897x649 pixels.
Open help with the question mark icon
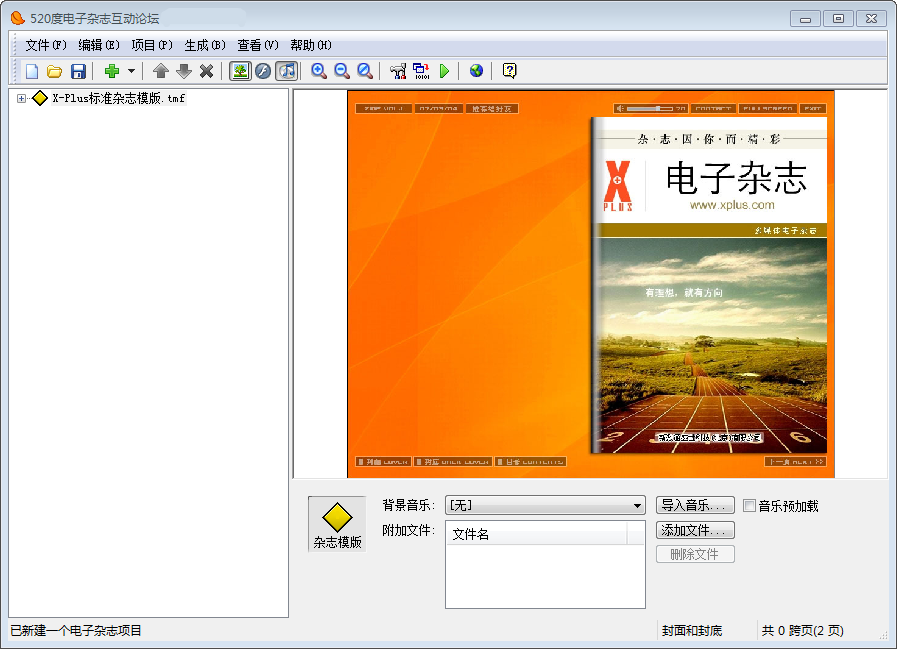(509, 71)
